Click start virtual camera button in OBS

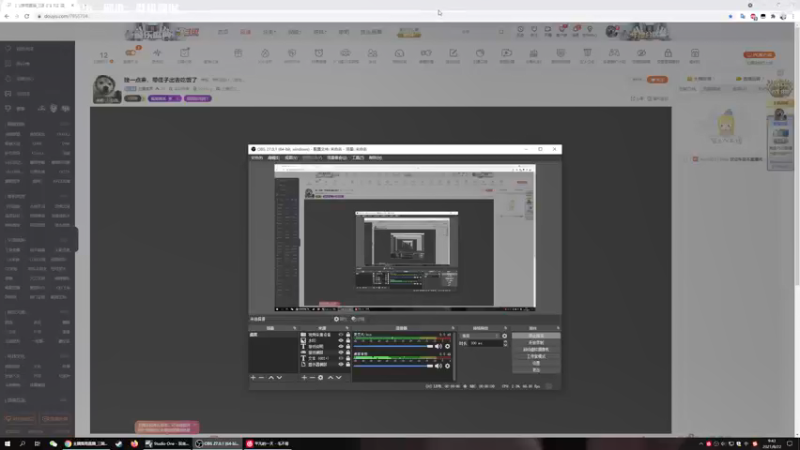point(536,349)
